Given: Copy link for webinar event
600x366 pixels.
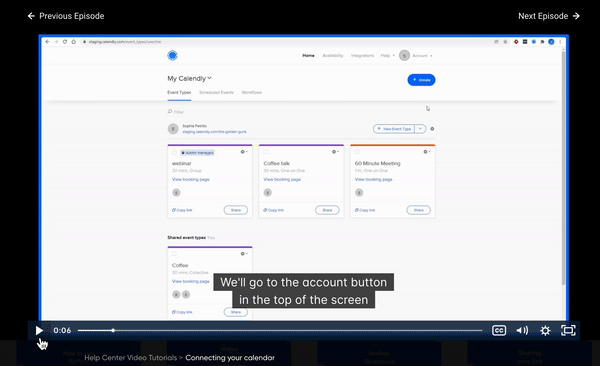Looking at the screenshot, I should coord(182,210).
